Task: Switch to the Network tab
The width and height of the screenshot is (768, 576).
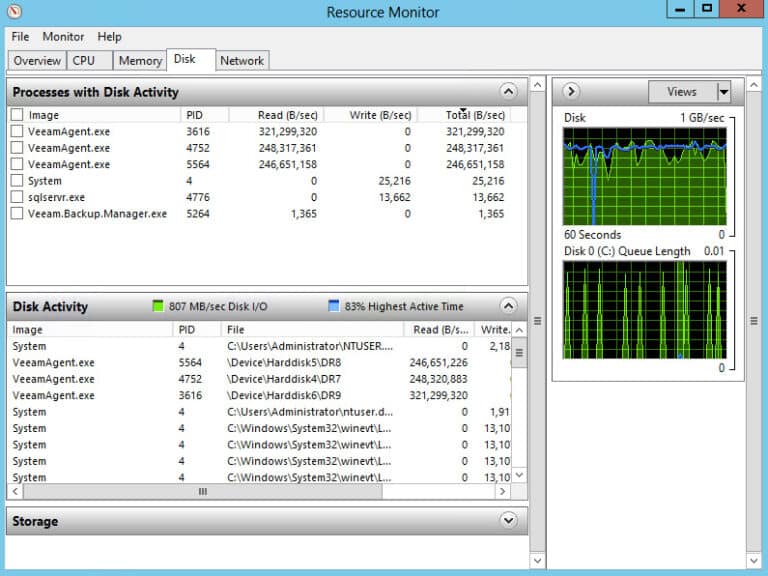Action: 242,61
